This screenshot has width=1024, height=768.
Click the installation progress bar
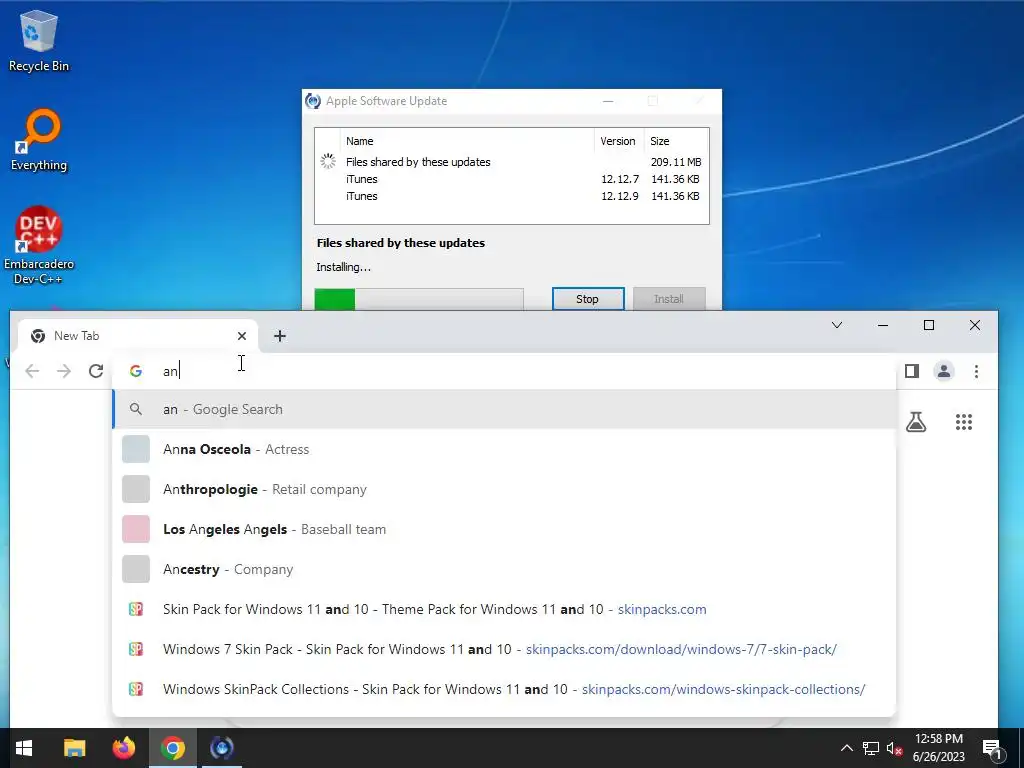click(419, 299)
